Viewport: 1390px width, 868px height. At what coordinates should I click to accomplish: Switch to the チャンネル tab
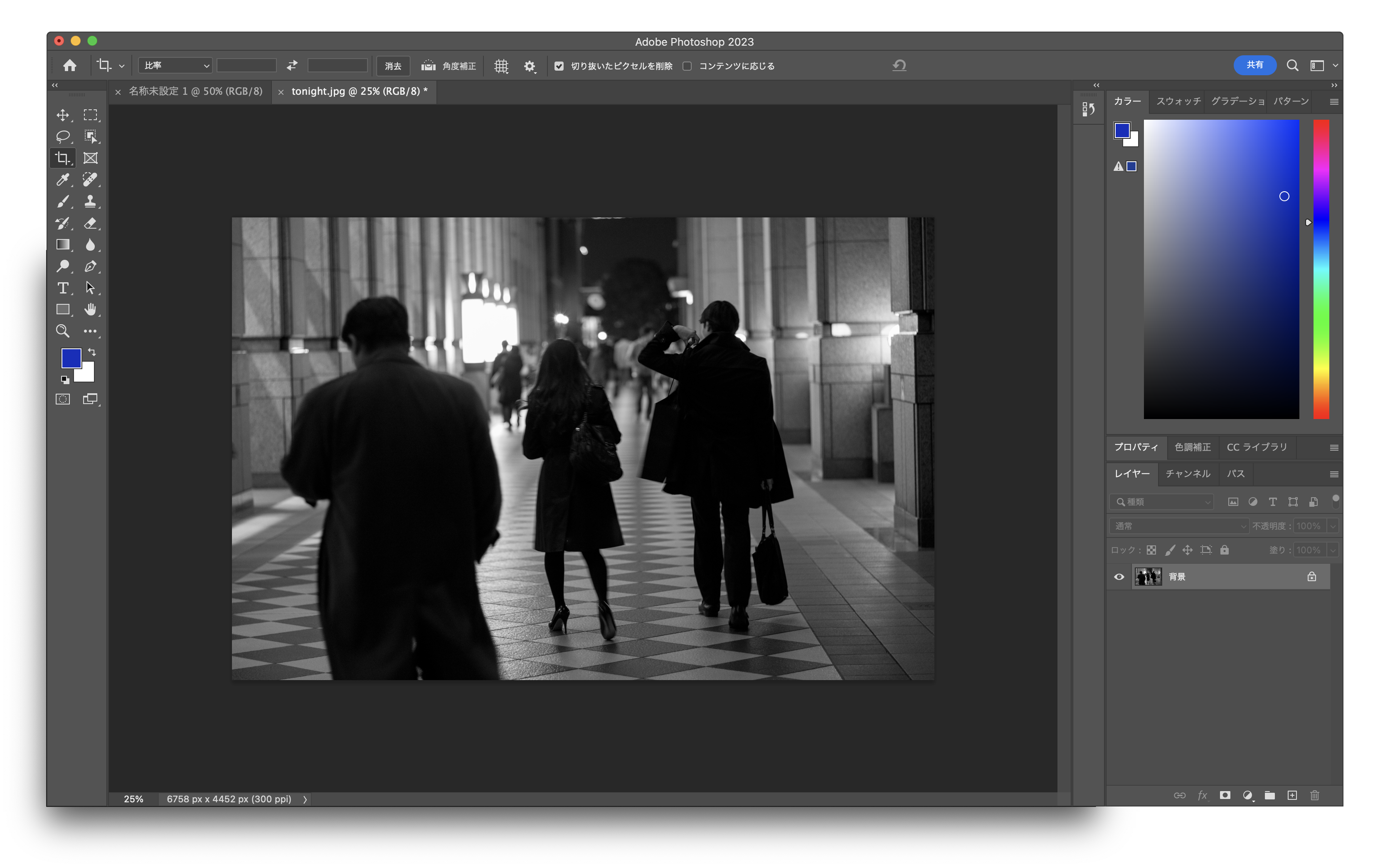(1188, 473)
